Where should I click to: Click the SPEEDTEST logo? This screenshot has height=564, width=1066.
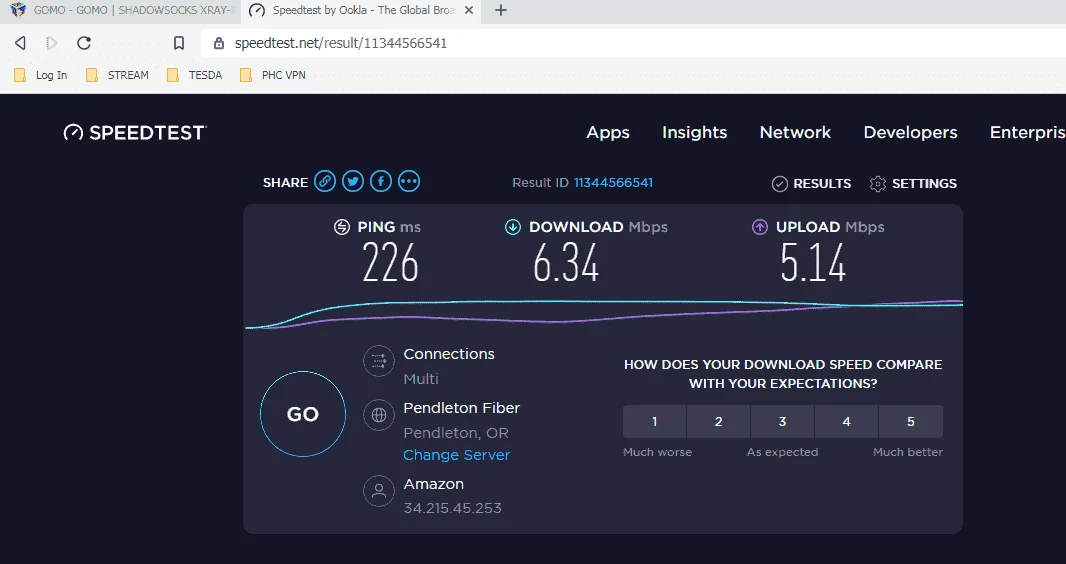(135, 133)
